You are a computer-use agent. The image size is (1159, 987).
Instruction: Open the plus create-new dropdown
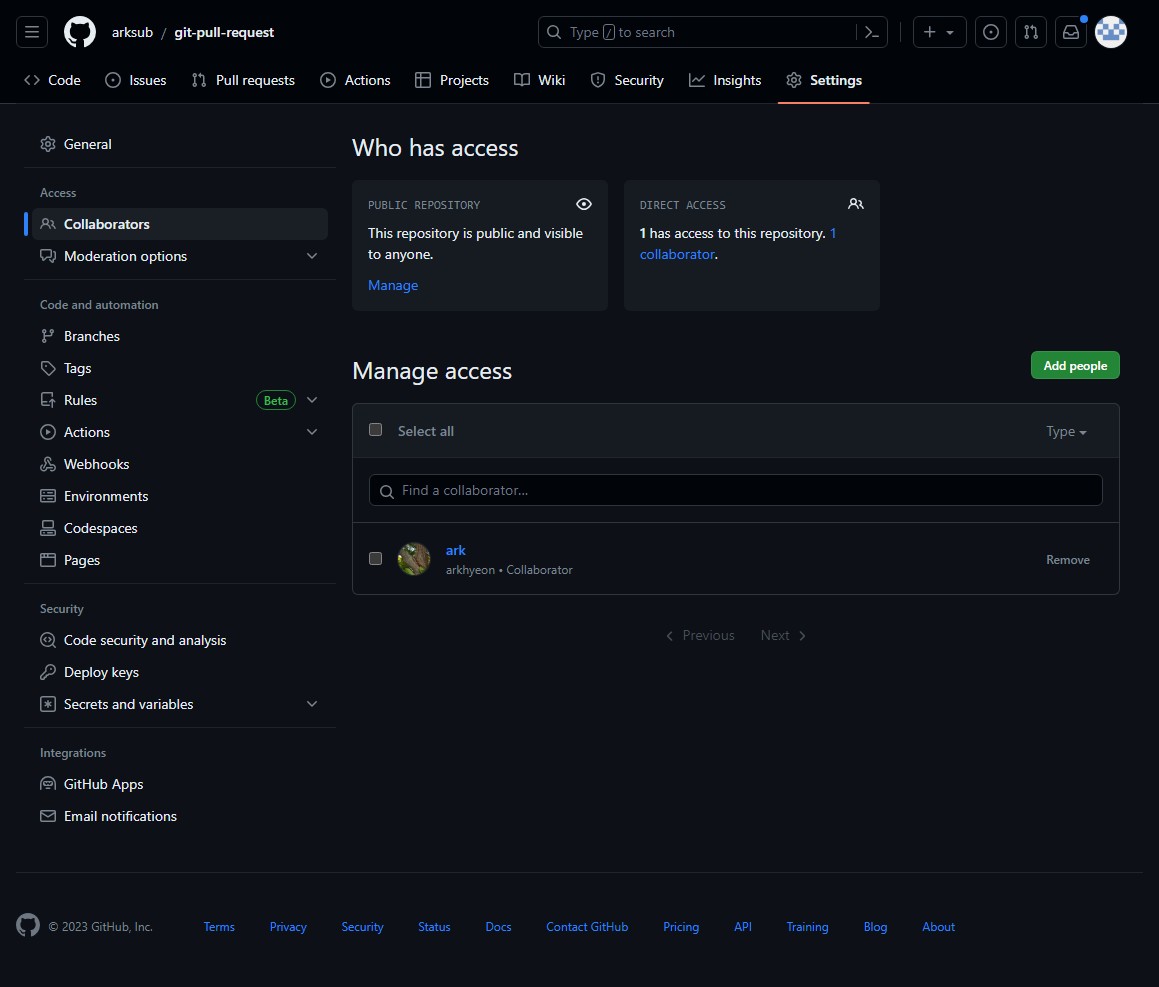pos(939,32)
